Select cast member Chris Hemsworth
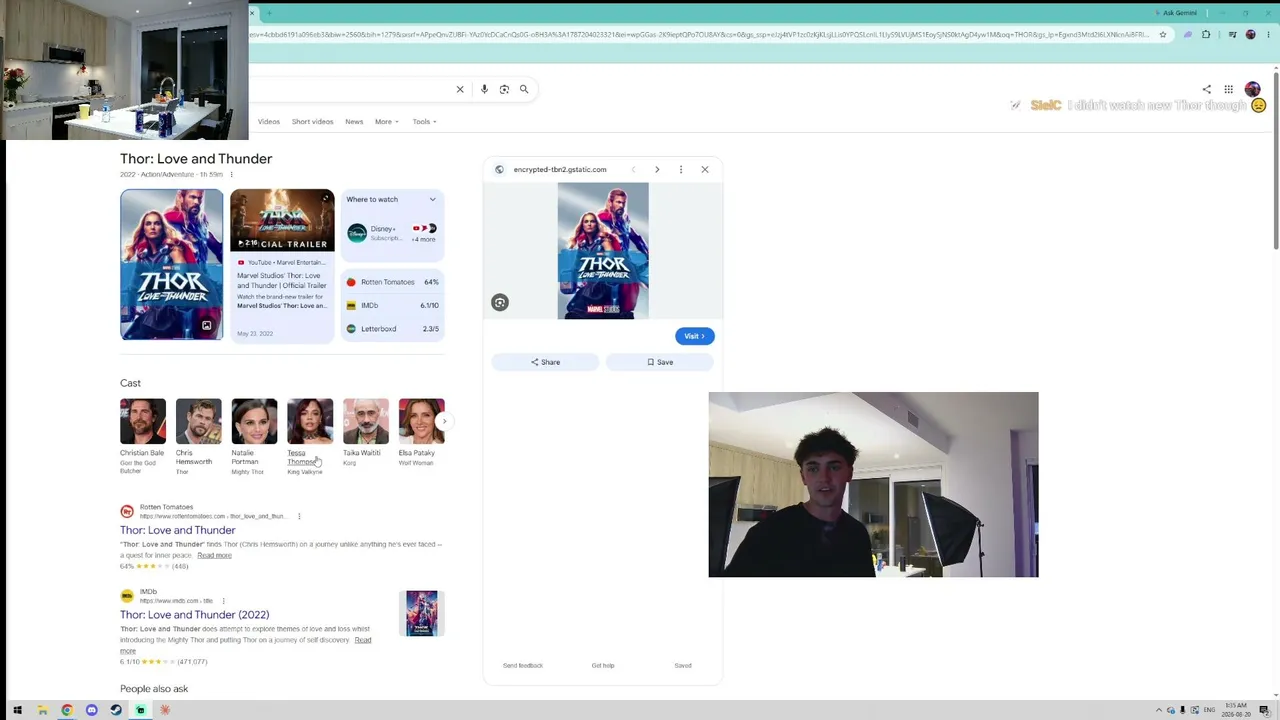 [198, 436]
